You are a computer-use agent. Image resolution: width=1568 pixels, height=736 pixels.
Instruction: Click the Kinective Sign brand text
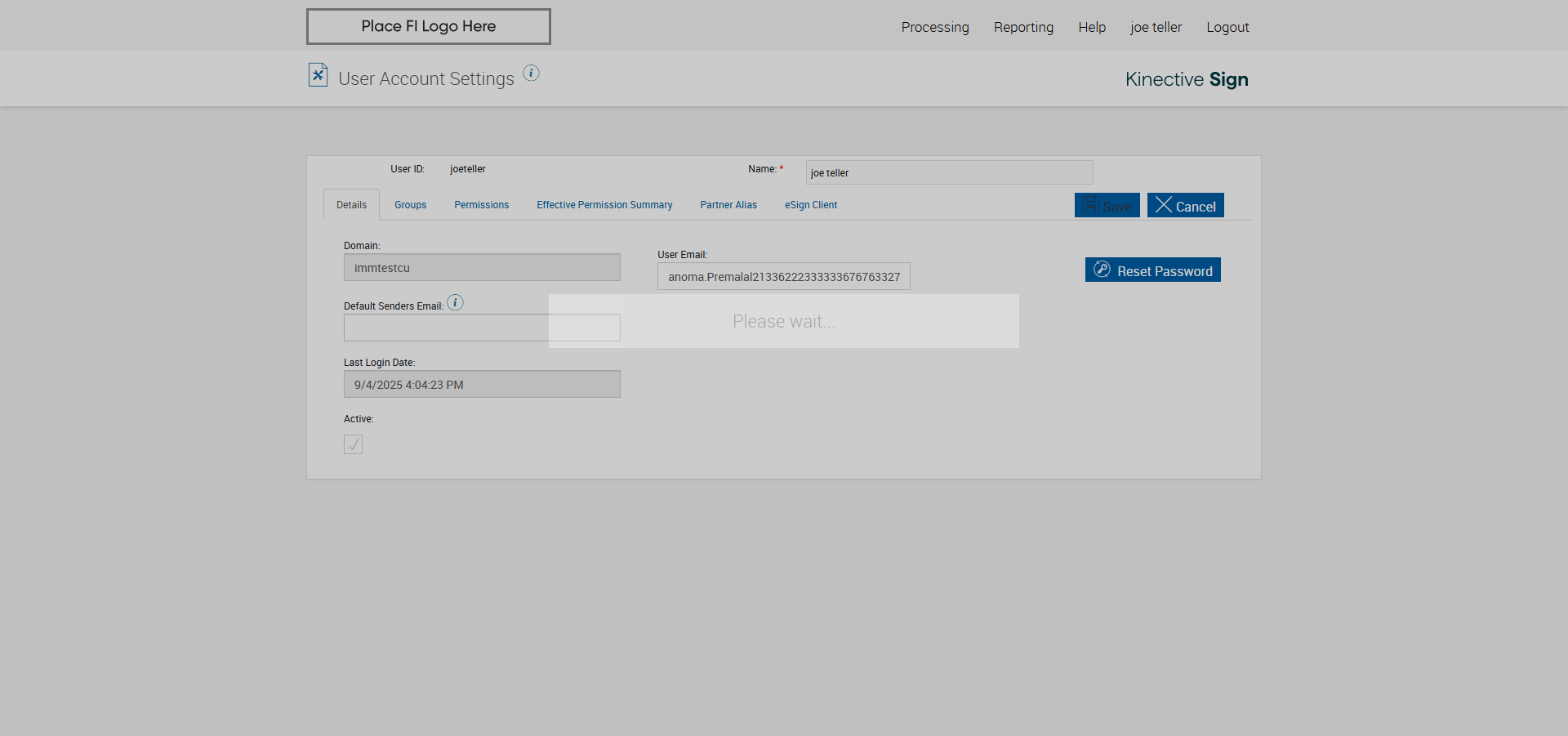pos(1187,79)
